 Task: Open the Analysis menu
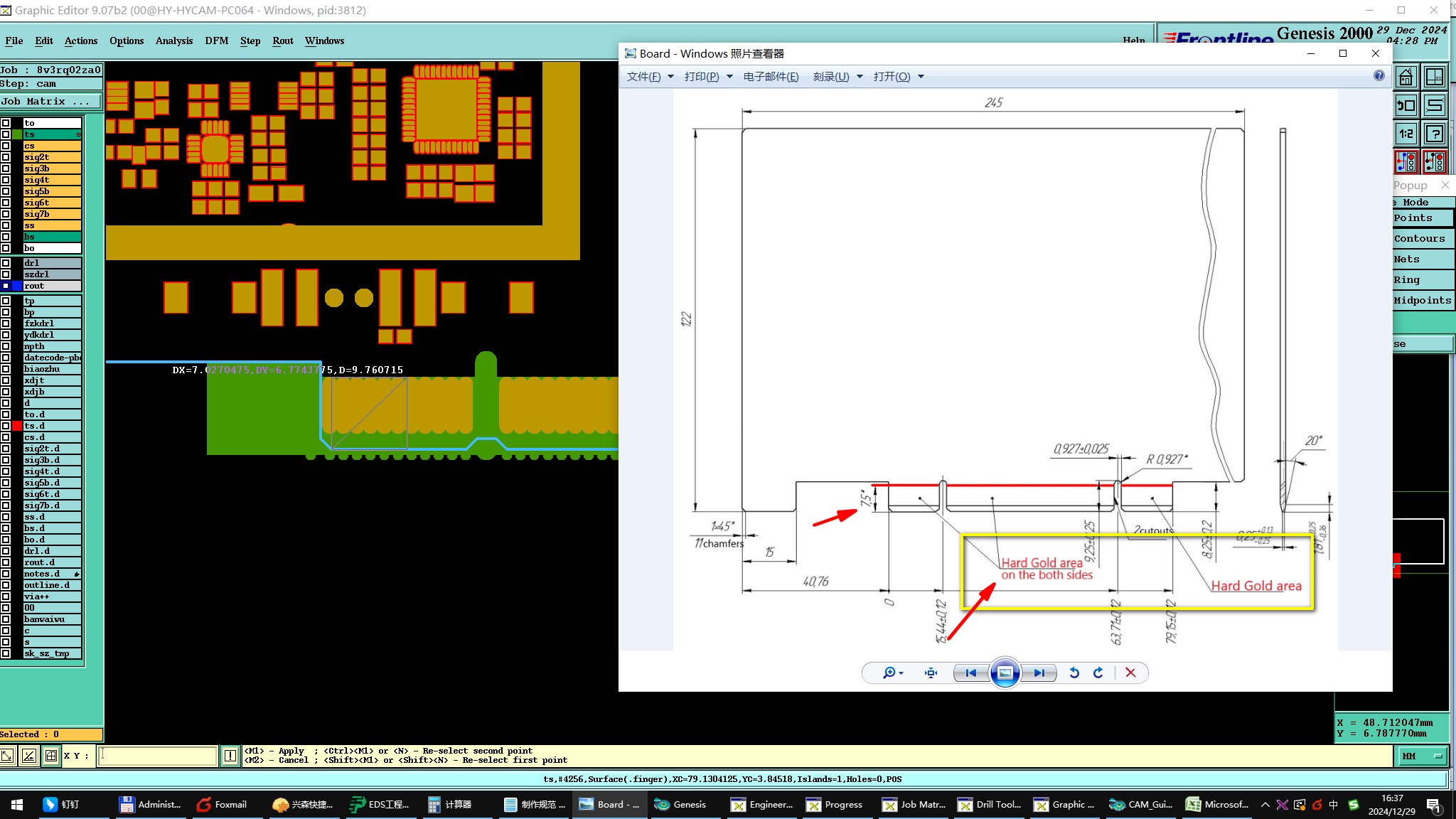coord(174,41)
